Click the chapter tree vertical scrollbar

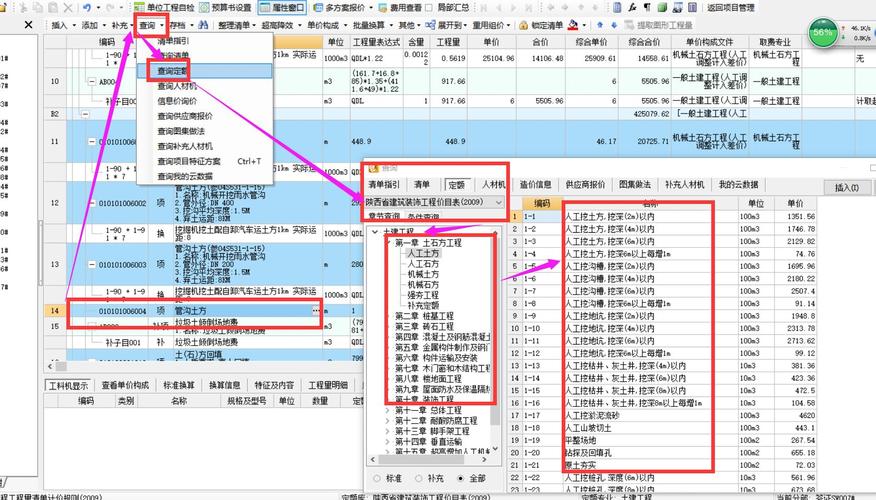(x=495, y=341)
